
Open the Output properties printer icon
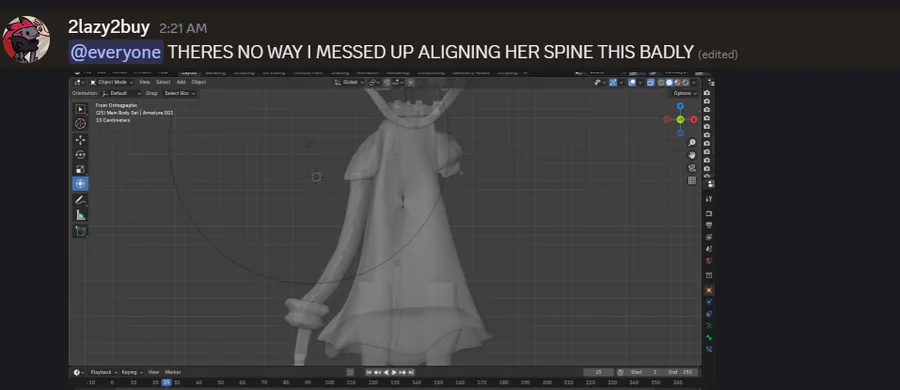point(709,225)
